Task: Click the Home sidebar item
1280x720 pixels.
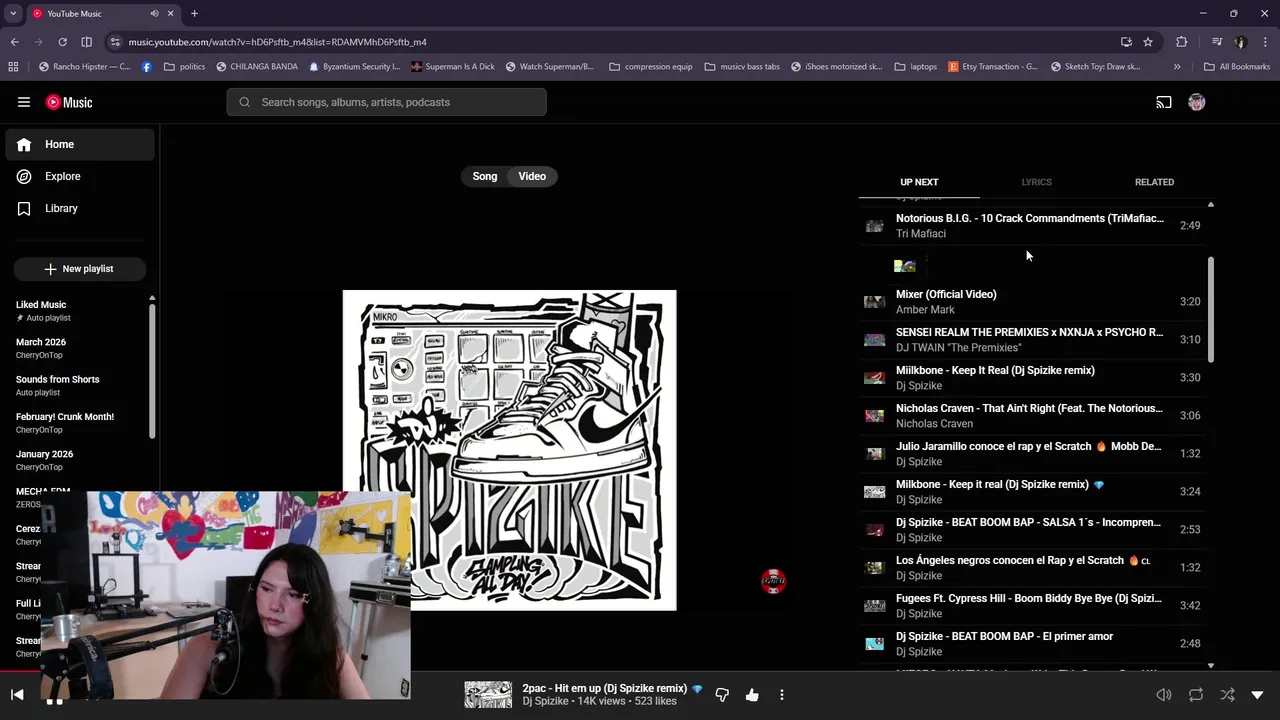Action: tap(80, 144)
